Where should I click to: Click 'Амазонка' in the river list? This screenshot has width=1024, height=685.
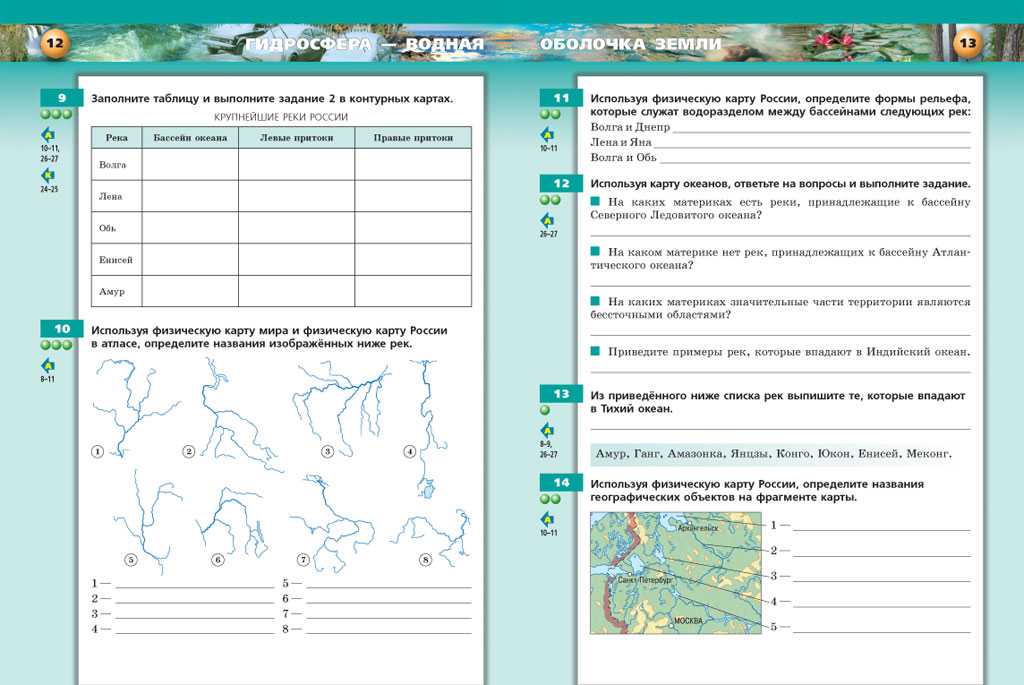695,453
